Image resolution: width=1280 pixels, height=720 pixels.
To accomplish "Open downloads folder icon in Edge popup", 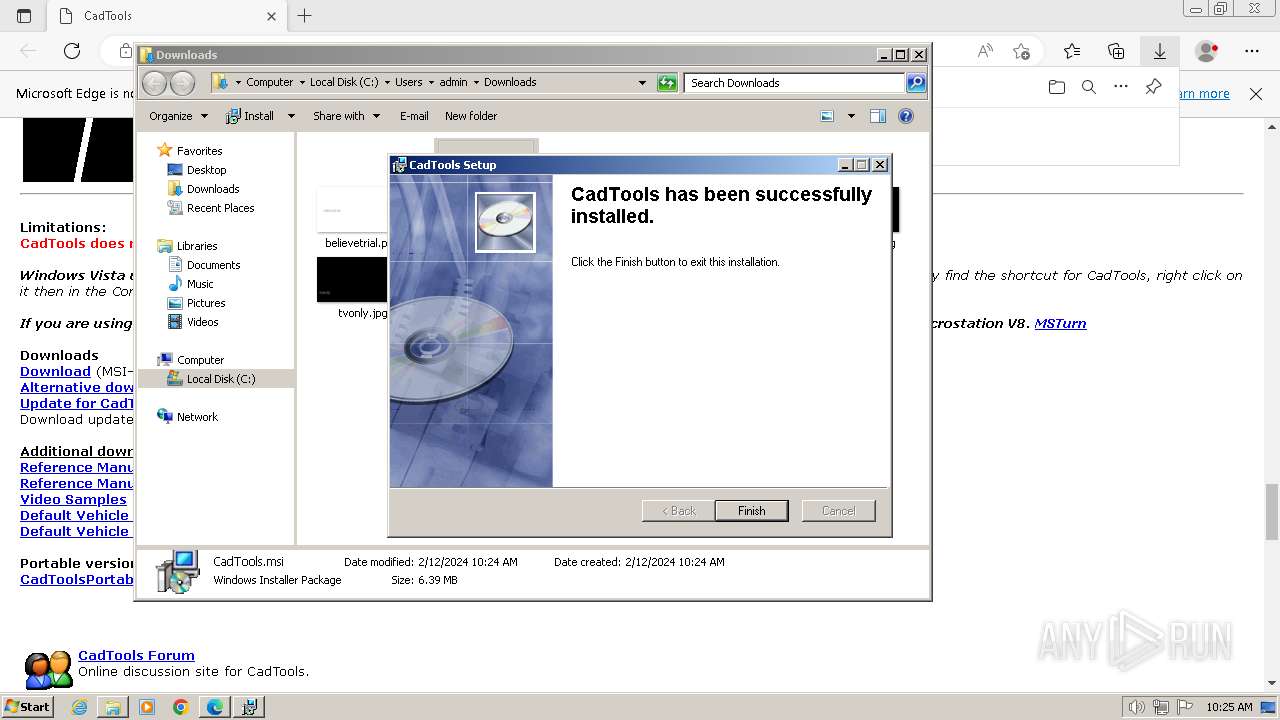I will click(1057, 88).
